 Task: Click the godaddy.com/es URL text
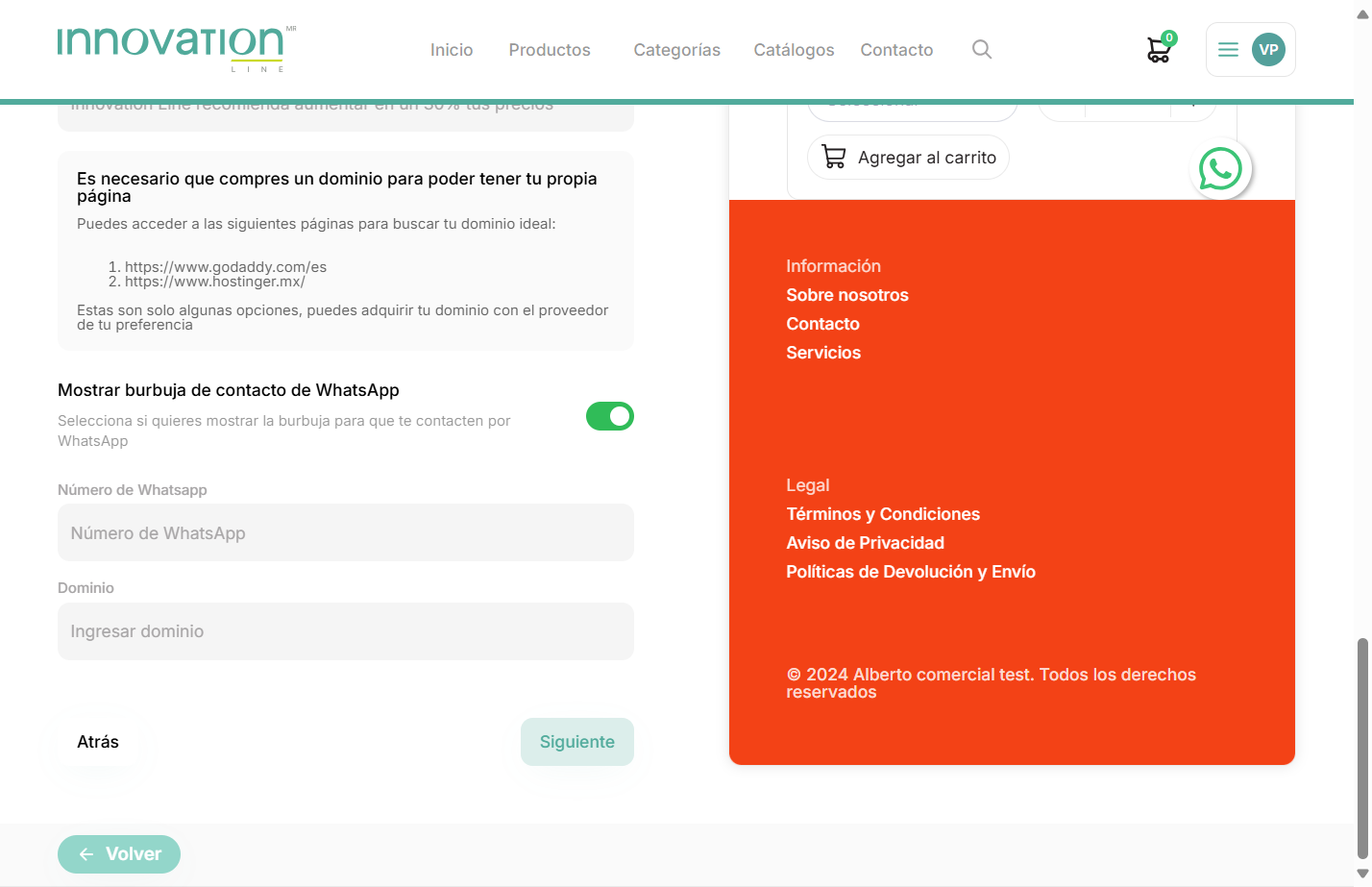coord(226,267)
